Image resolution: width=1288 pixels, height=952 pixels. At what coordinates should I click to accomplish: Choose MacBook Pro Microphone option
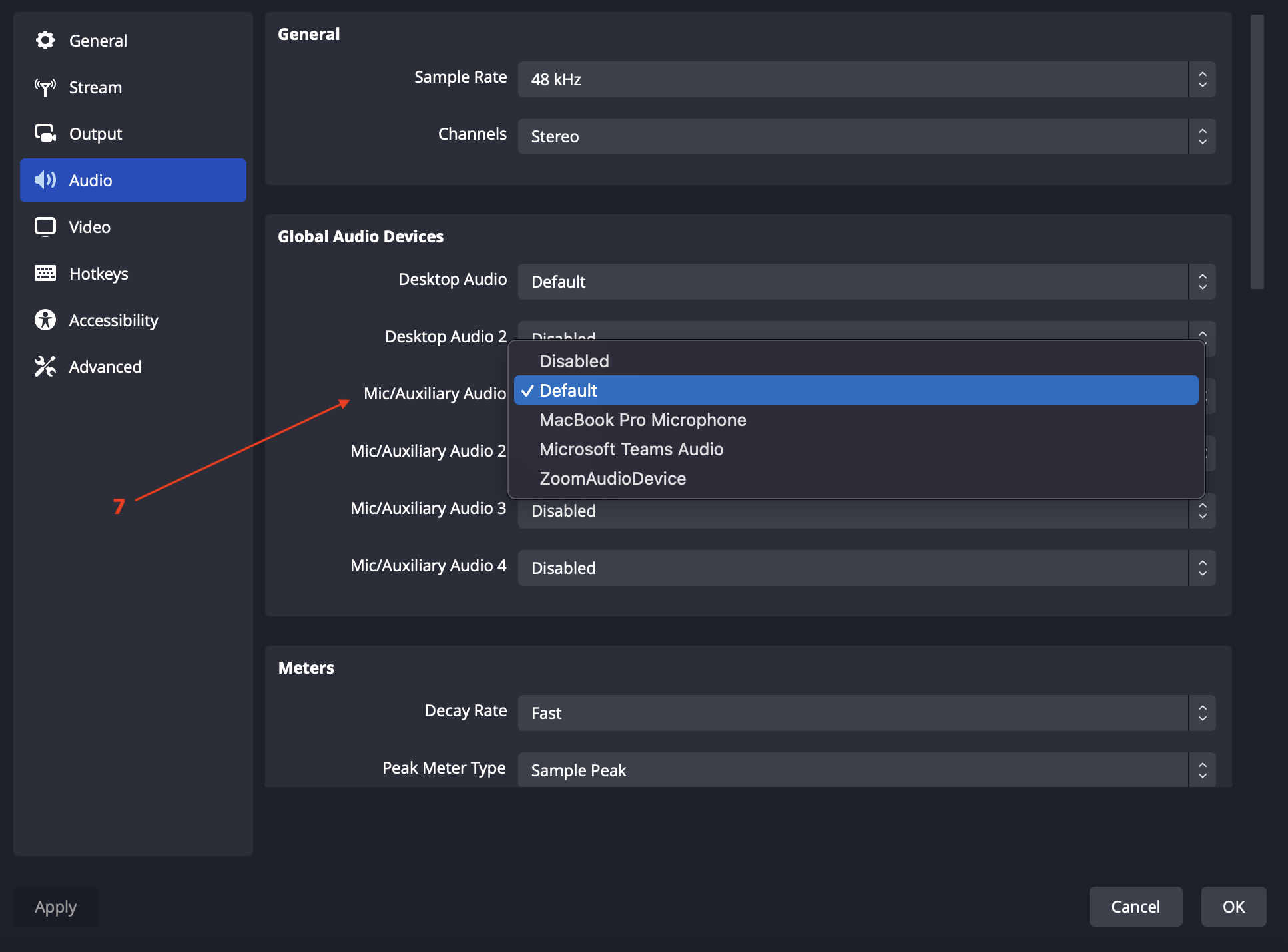click(643, 420)
